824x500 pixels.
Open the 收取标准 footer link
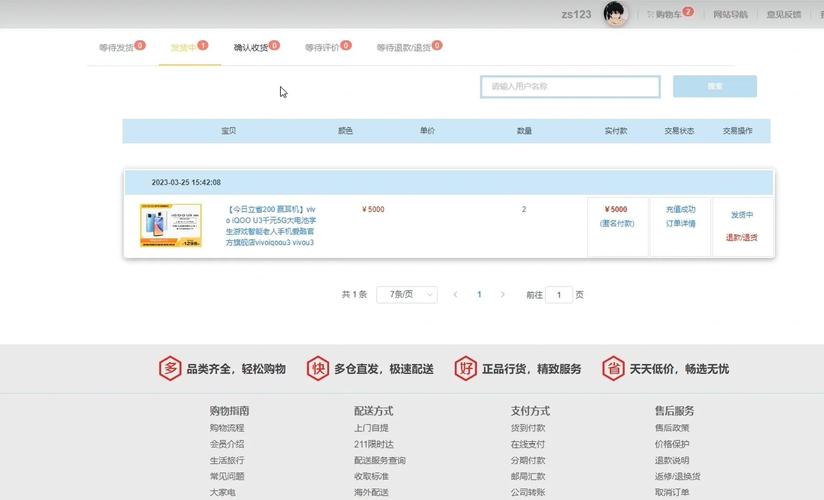(x=372, y=476)
